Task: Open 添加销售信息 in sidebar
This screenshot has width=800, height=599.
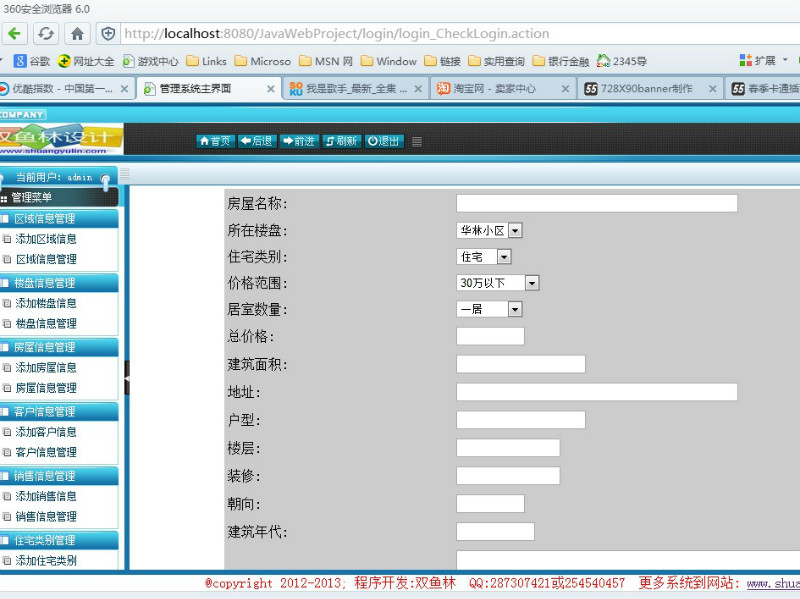Action: (x=46, y=496)
